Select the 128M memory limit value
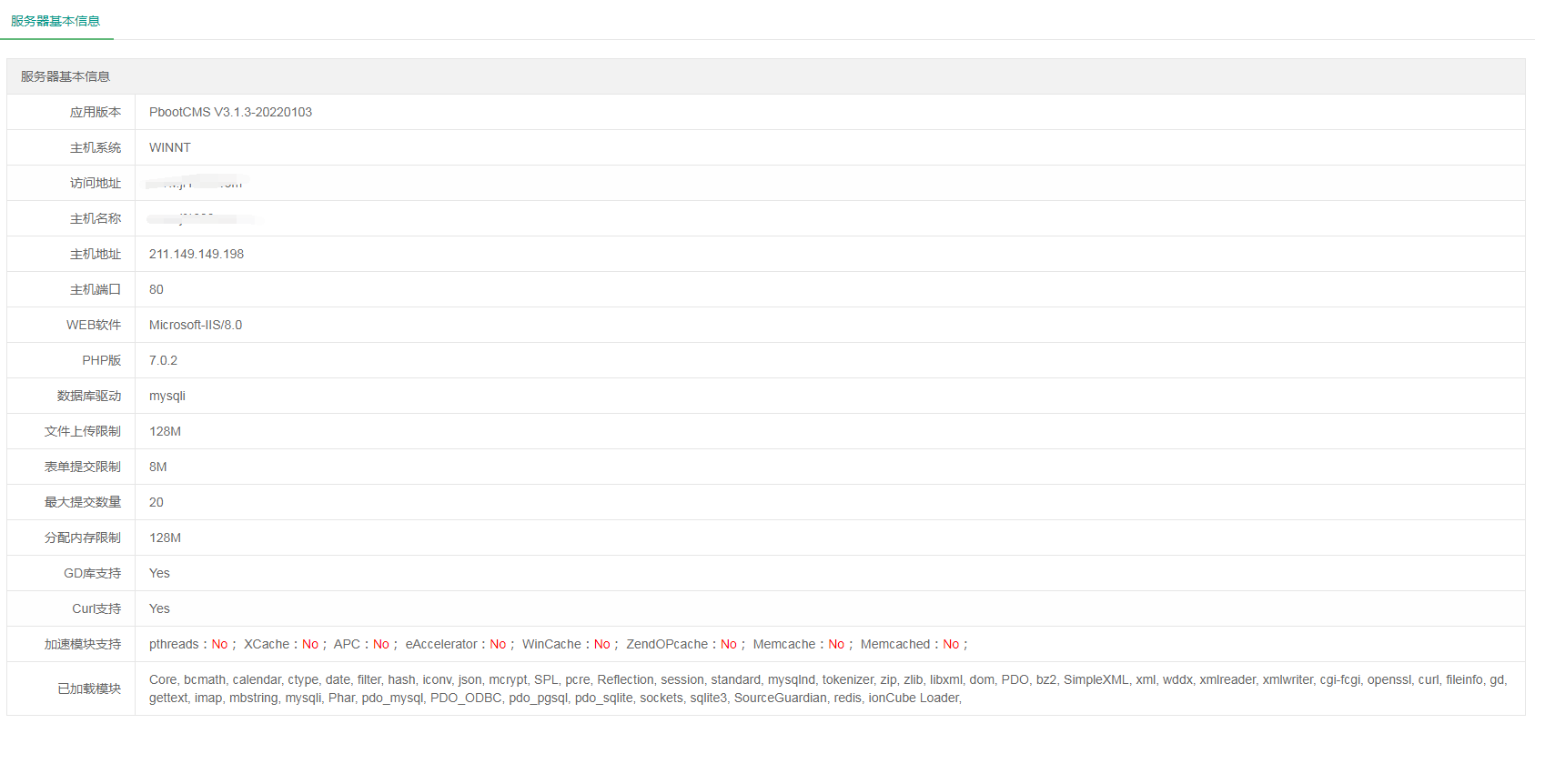 click(x=165, y=538)
